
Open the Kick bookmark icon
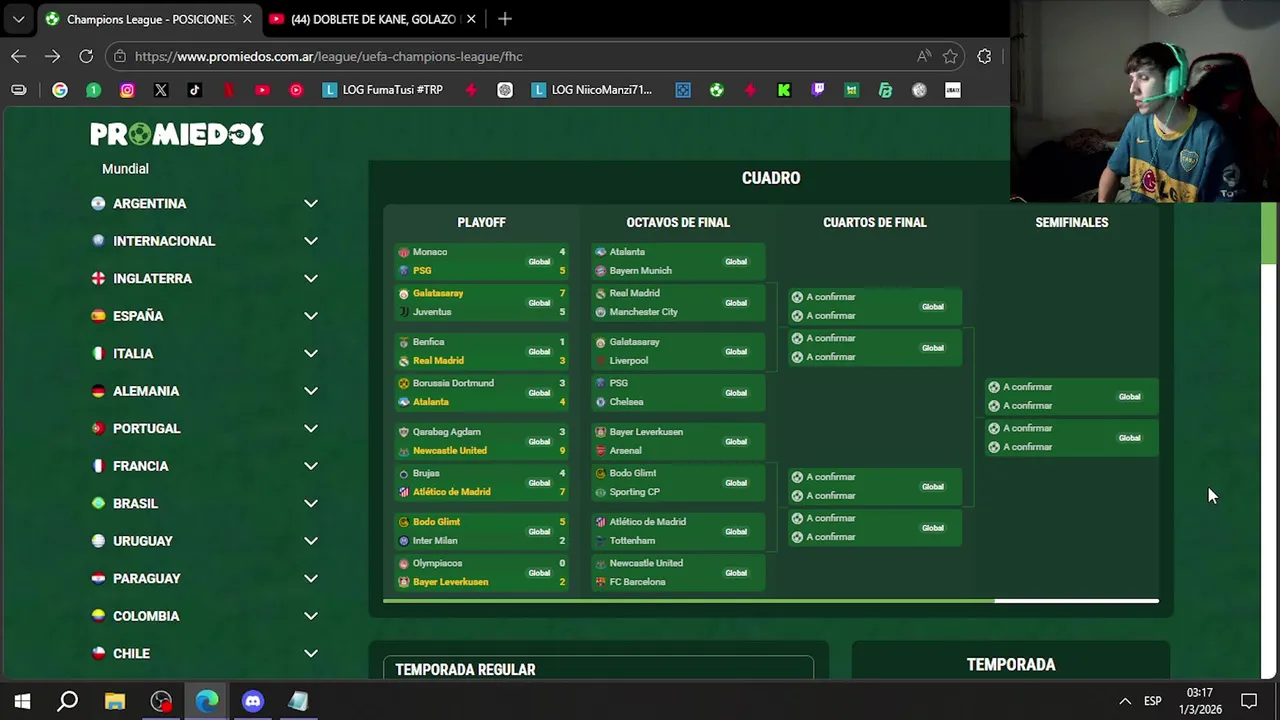tap(784, 90)
